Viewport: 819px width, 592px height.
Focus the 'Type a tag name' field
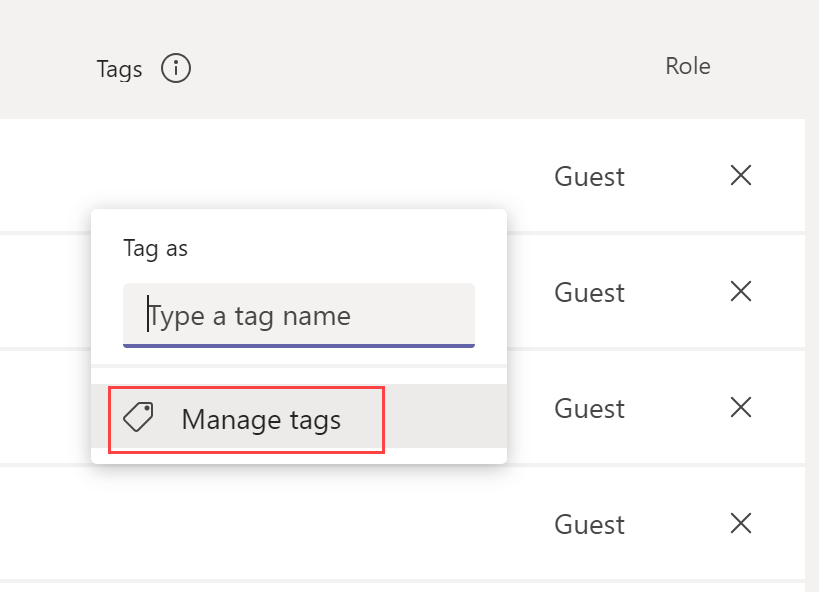coord(299,315)
